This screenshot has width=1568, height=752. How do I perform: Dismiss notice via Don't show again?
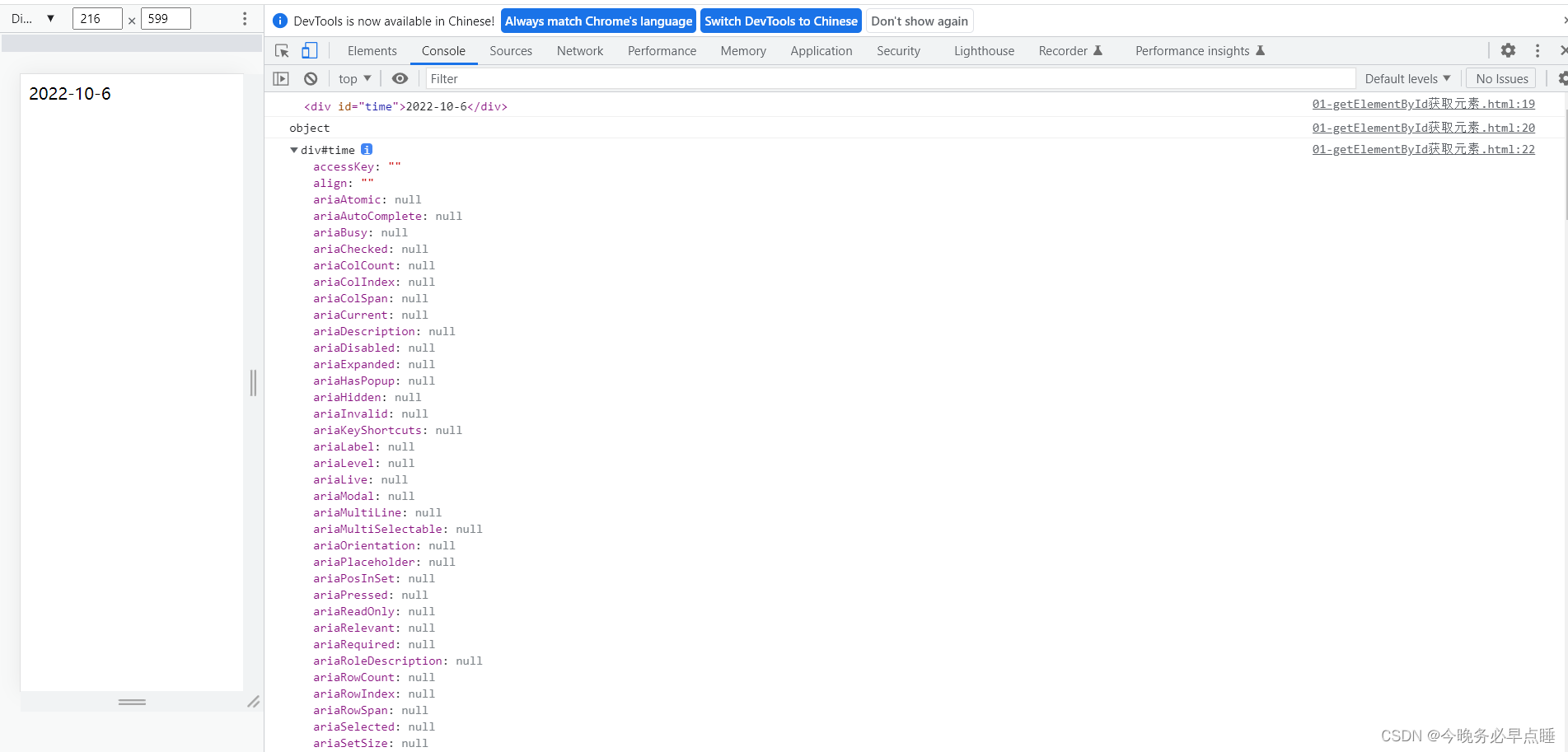[919, 21]
